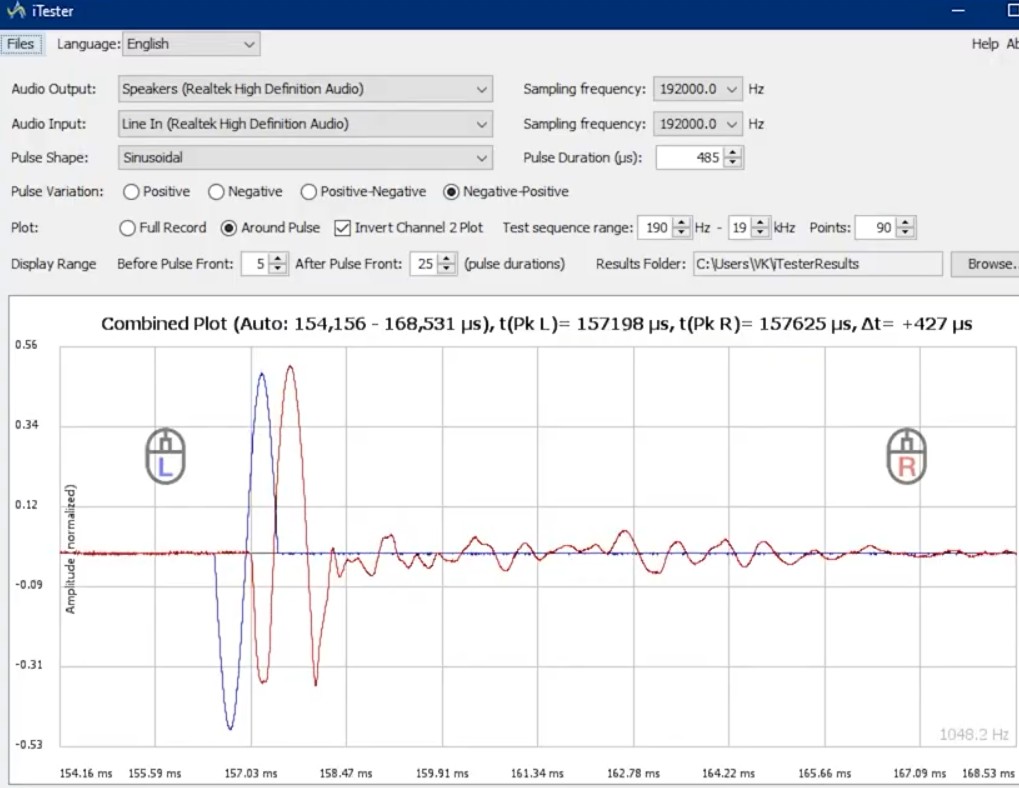Click the iTester app logo icon
The height and width of the screenshot is (788, 1019).
tap(16, 10)
